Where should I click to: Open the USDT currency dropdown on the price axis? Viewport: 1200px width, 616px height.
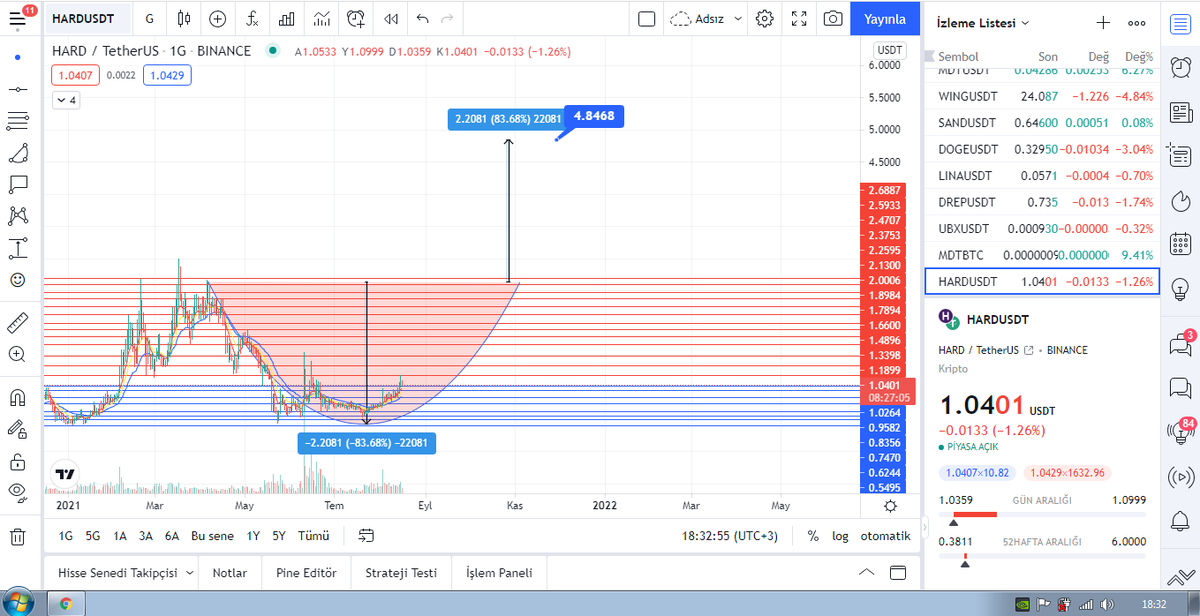(x=888, y=50)
